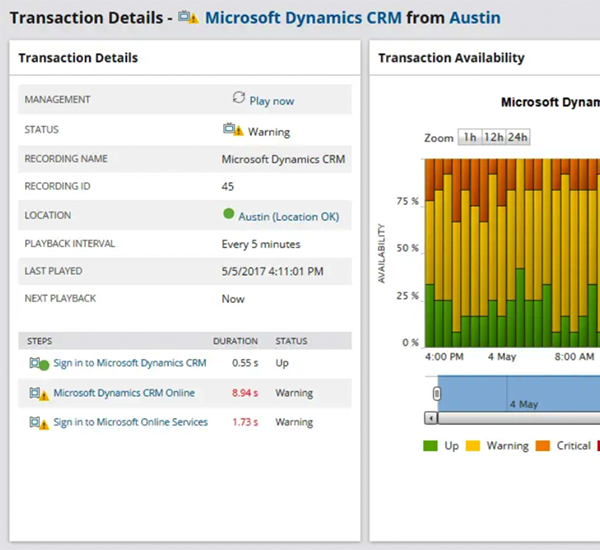This screenshot has height=550, width=600.
Task: Open Microsoft Dynamics CRM link in page title
Action: tap(303, 18)
